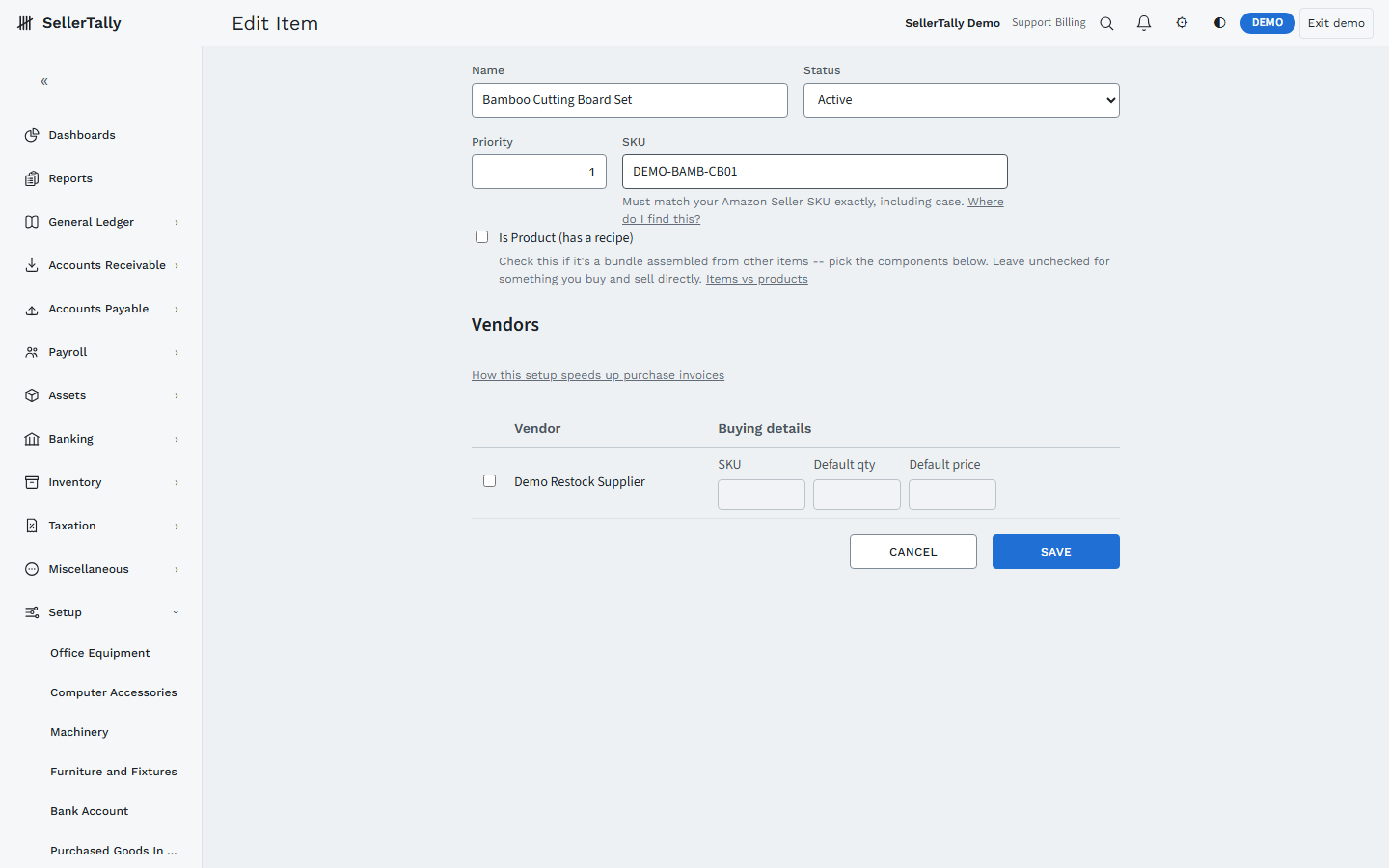Click the SellerTally logo icon

pos(25,23)
